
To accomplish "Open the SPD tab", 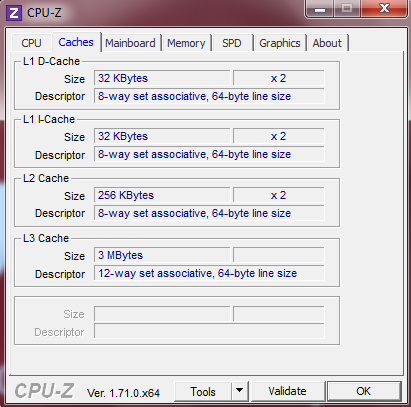I will tap(232, 43).
